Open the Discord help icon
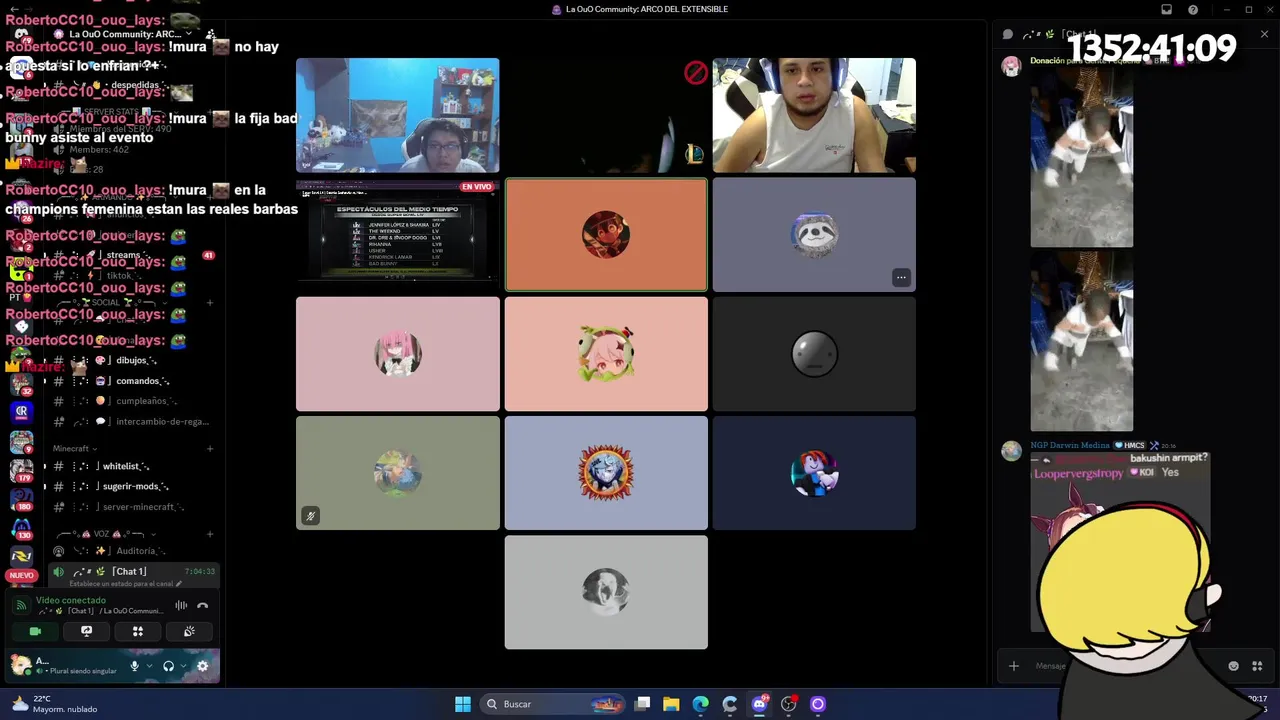This screenshot has width=1280, height=720. (1193, 10)
